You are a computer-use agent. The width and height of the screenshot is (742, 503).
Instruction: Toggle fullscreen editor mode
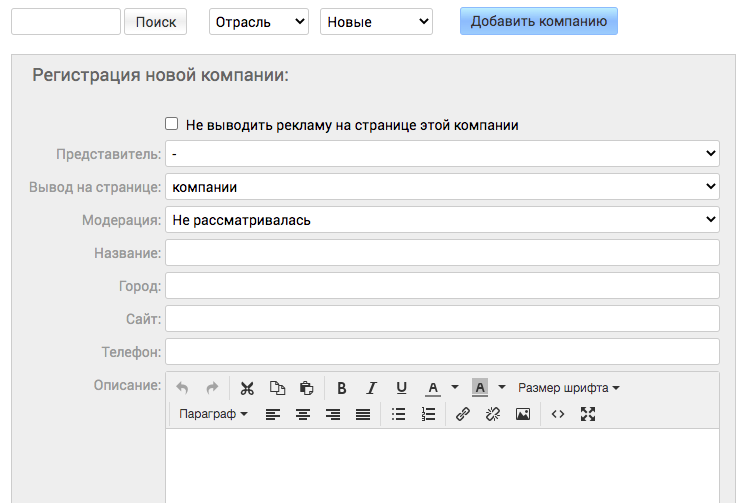click(588, 415)
